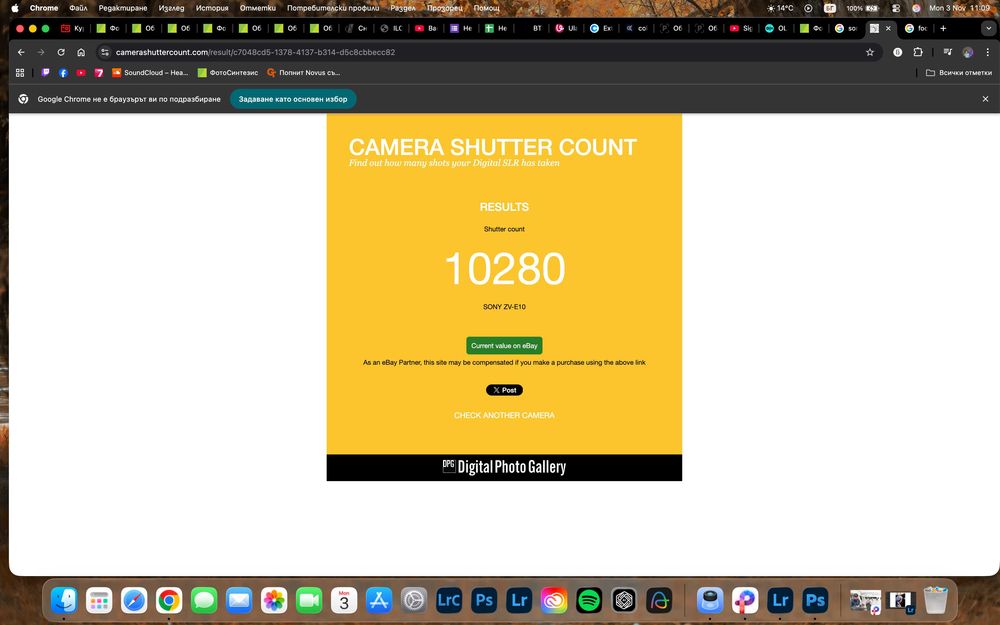Open the Попнит Novus bookmark

pos(304,73)
